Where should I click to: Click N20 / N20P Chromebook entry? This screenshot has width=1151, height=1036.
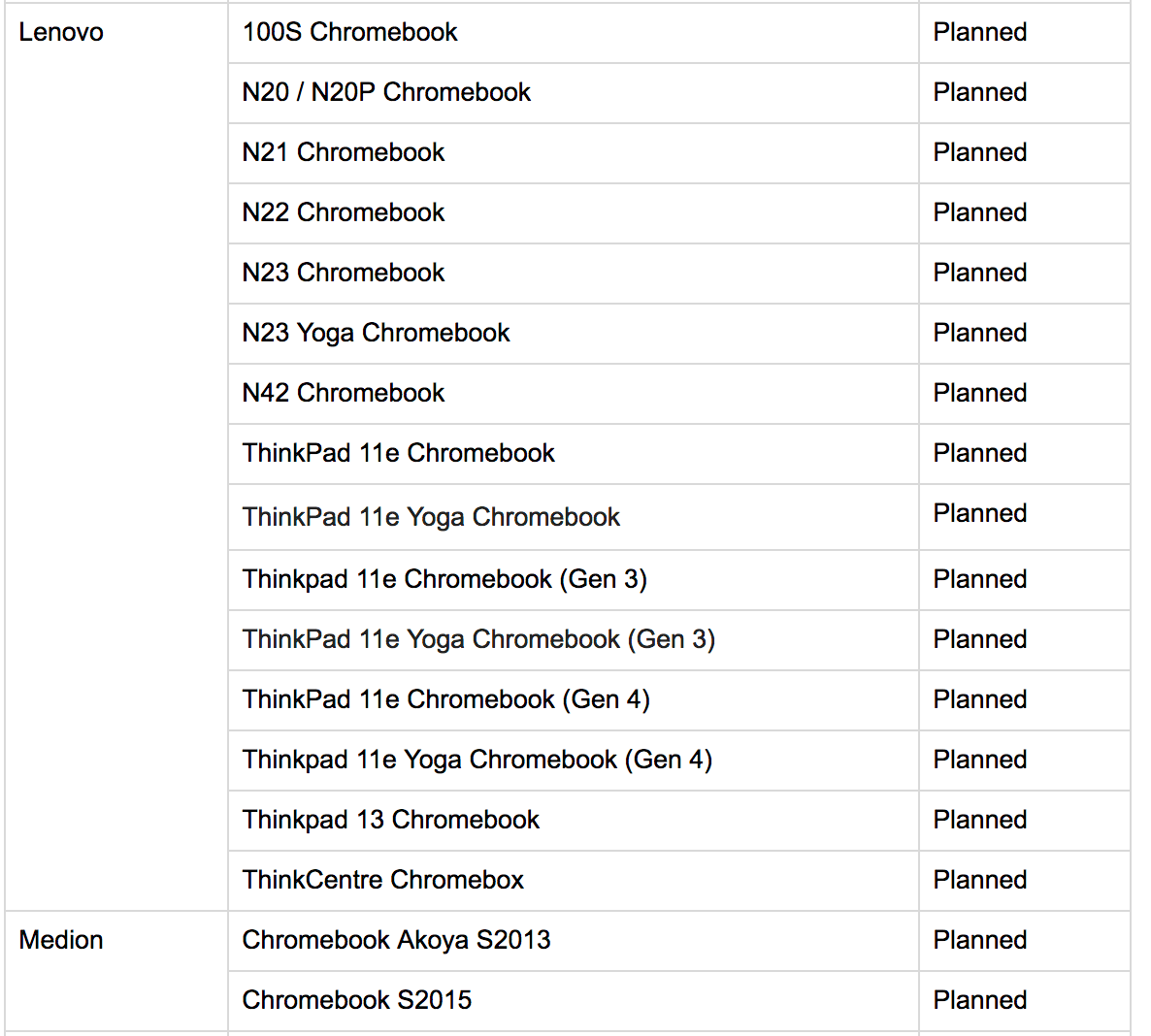pyautogui.click(x=386, y=92)
